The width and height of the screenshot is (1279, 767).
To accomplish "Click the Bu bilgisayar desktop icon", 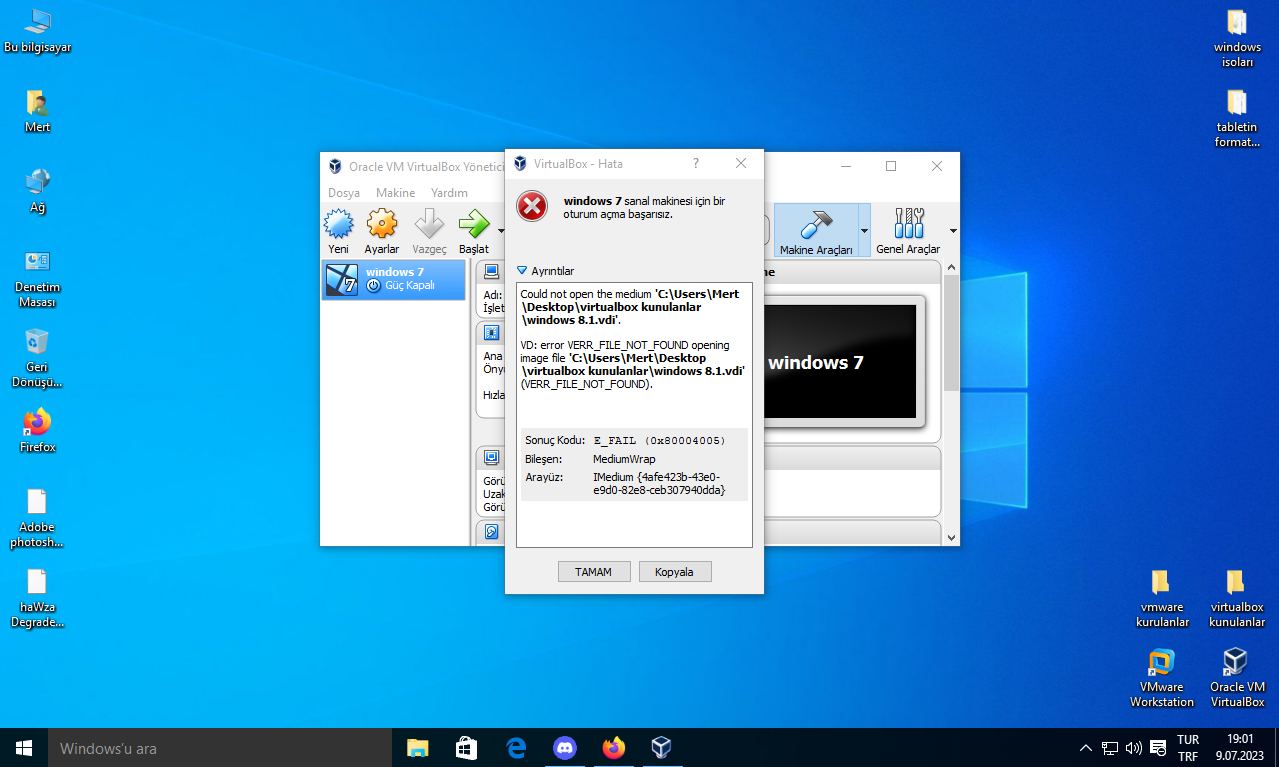I will click(37, 31).
